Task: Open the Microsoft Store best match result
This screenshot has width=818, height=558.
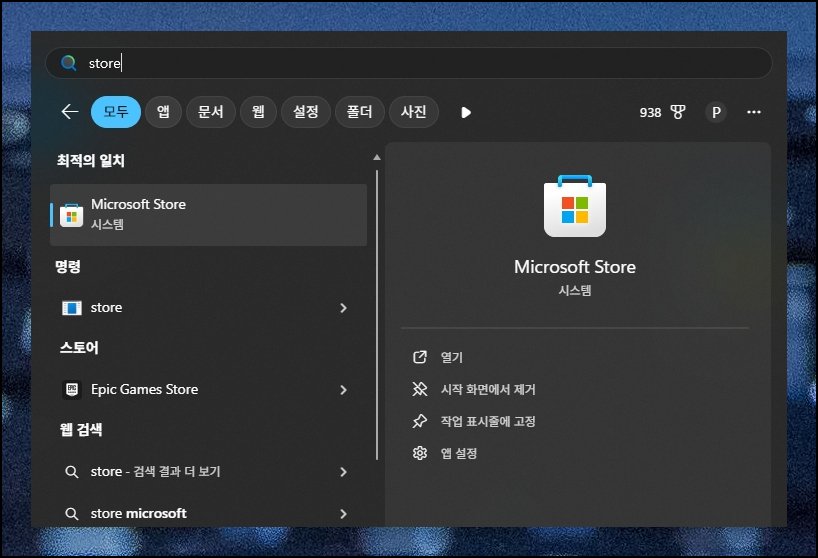Action: 209,214
